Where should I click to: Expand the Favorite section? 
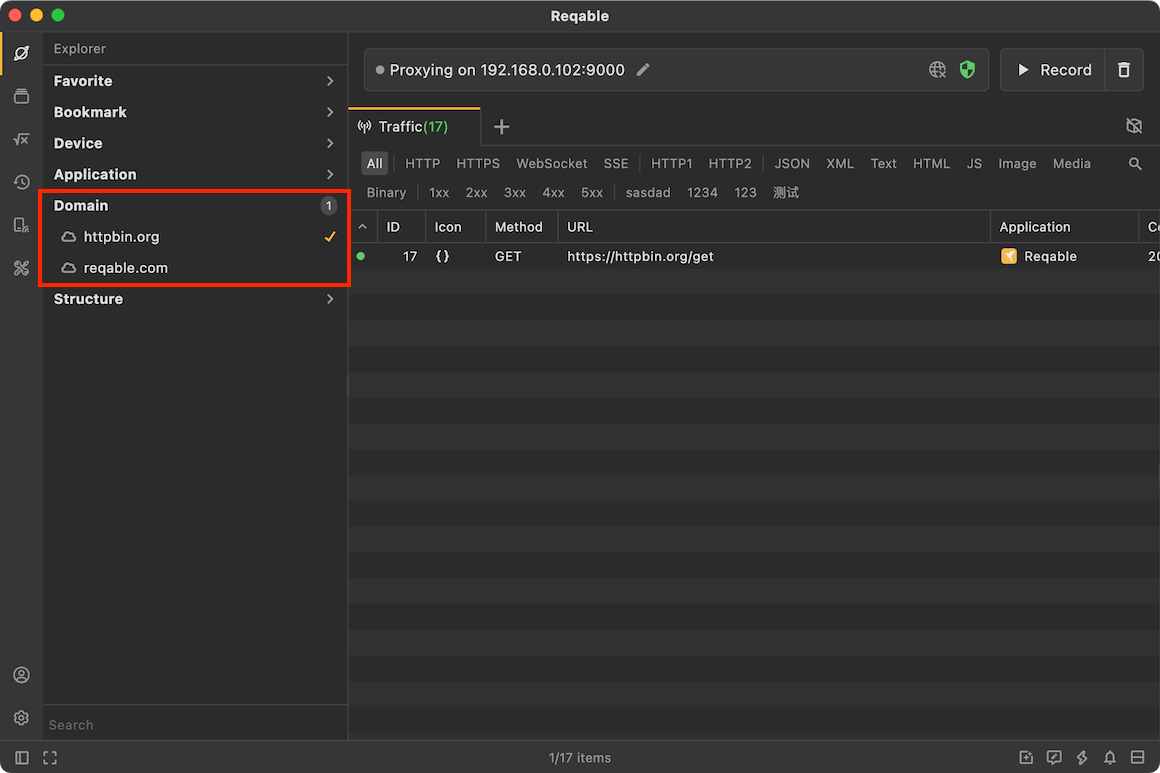(x=195, y=81)
